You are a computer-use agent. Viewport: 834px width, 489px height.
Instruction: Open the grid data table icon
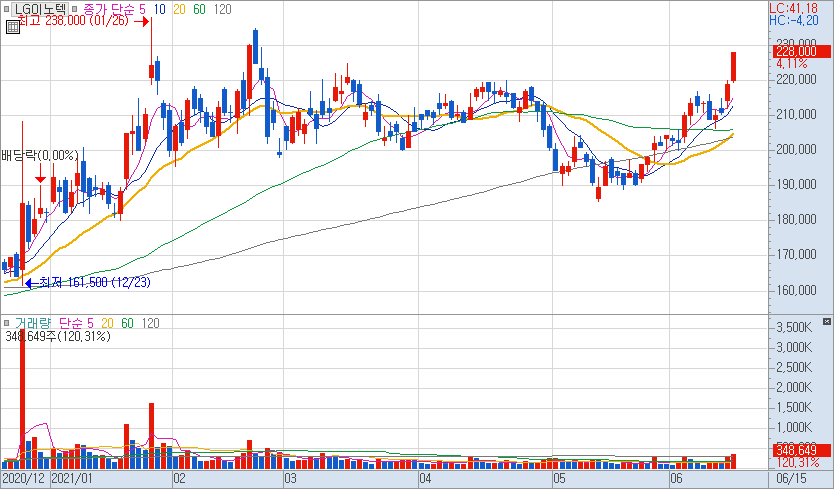tap(13, 27)
